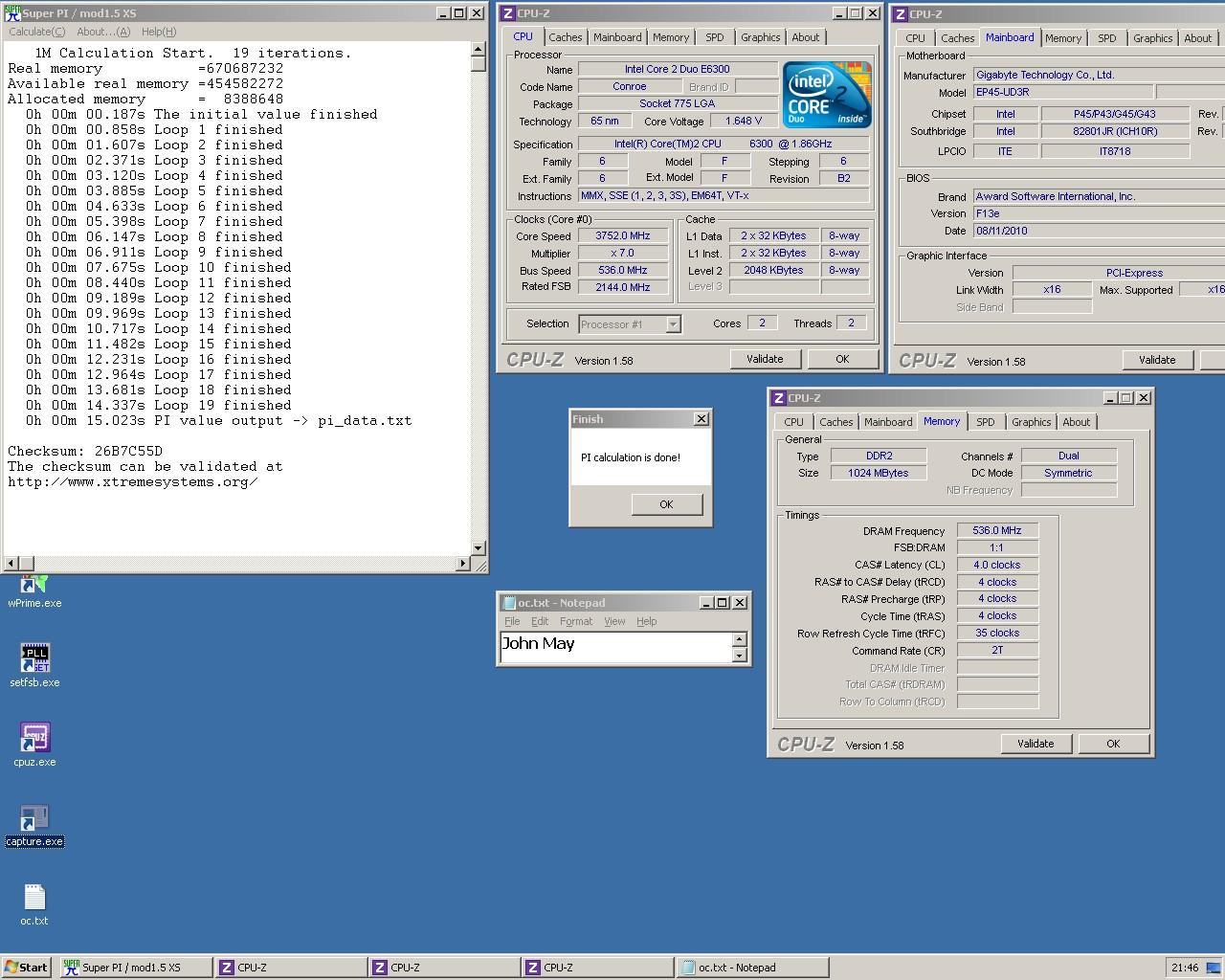This screenshot has width=1225, height=980.
Task: Open CPU tab in CPU-Z Memory window
Action: pos(794,422)
